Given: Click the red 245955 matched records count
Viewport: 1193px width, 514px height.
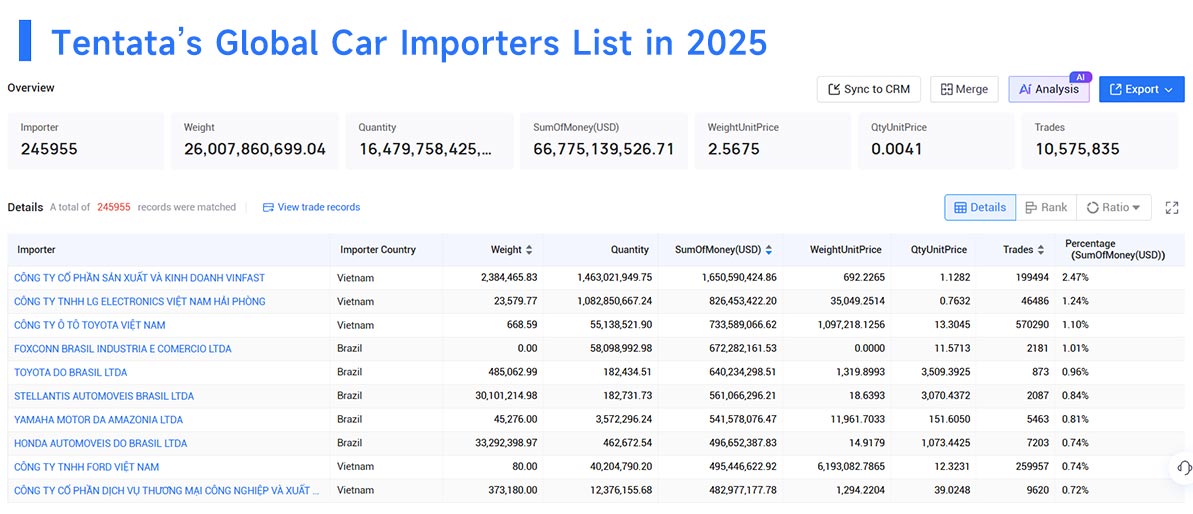Looking at the screenshot, I should (113, 207).
